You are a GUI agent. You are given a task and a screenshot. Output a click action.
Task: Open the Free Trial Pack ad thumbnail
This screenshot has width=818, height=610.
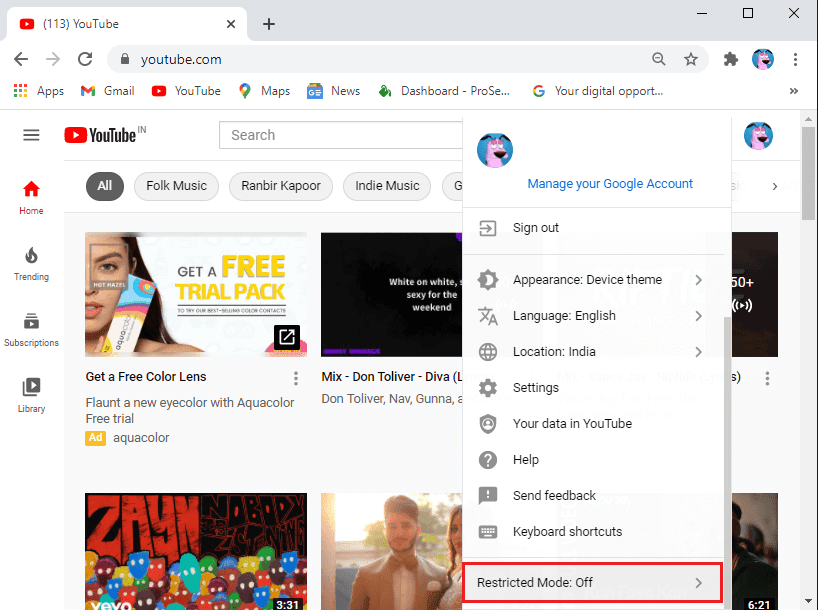click(196, 295)
